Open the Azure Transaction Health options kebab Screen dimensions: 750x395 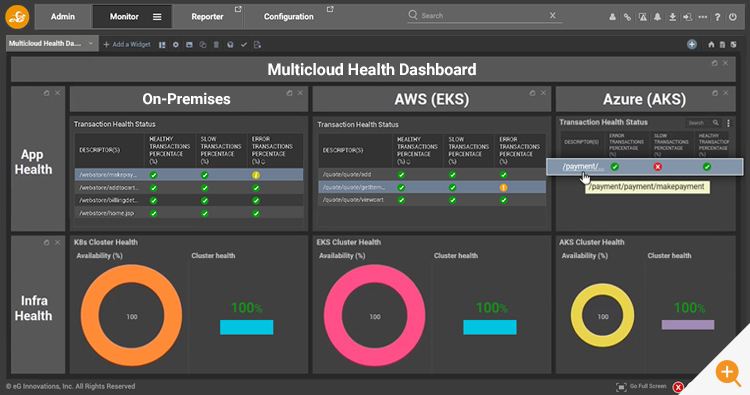728,123
